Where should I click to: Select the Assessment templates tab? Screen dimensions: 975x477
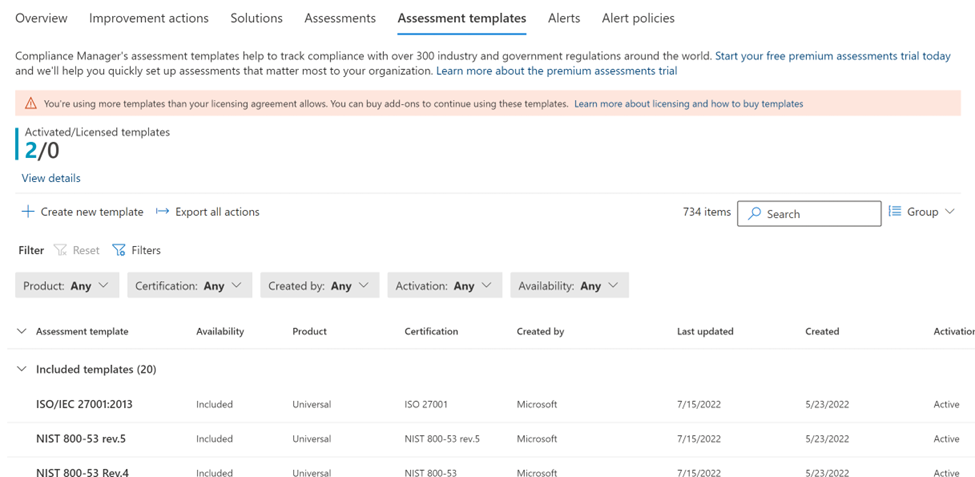point(462,18)
